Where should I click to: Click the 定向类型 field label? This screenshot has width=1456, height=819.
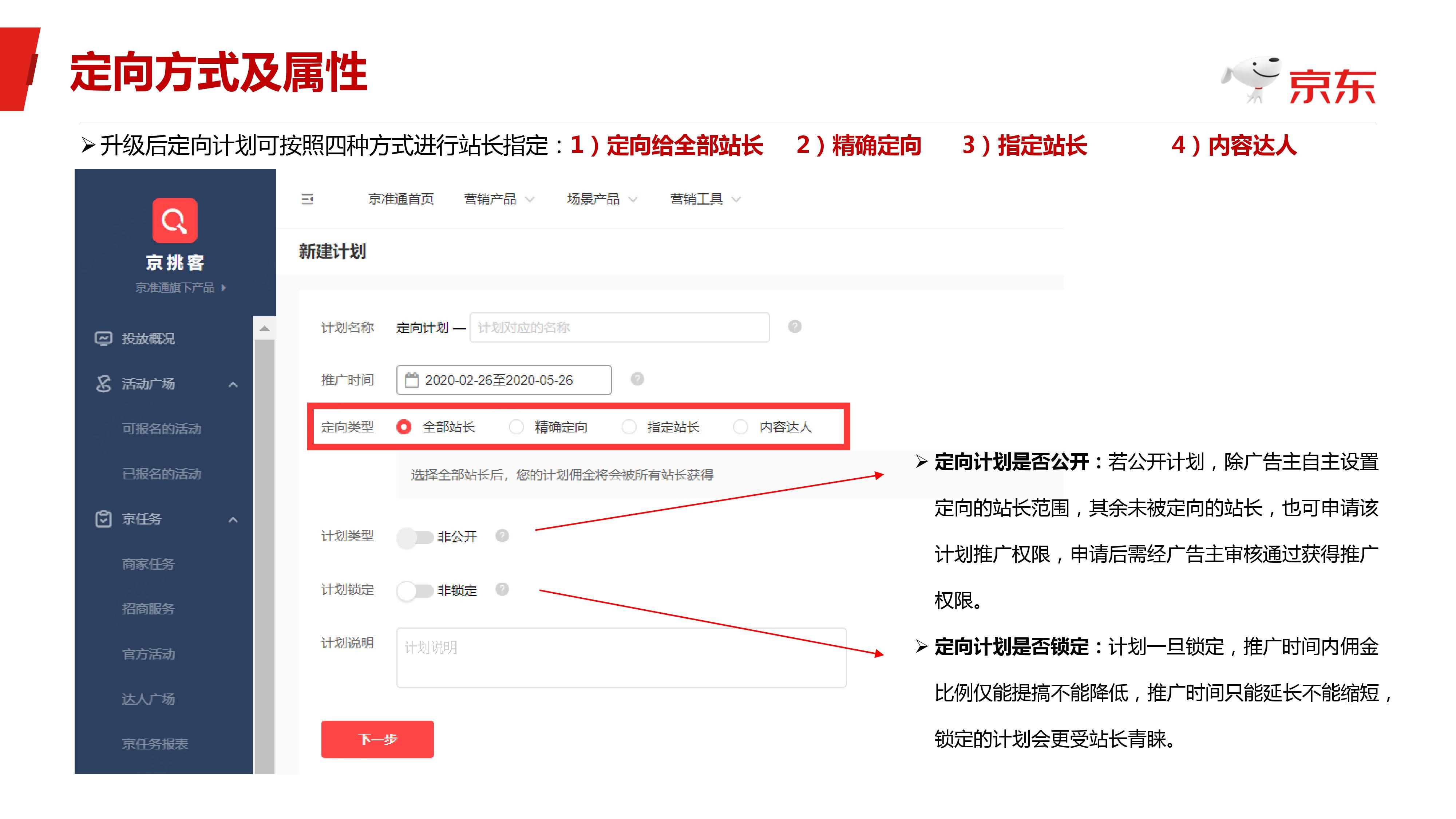[x=348, y=427]
